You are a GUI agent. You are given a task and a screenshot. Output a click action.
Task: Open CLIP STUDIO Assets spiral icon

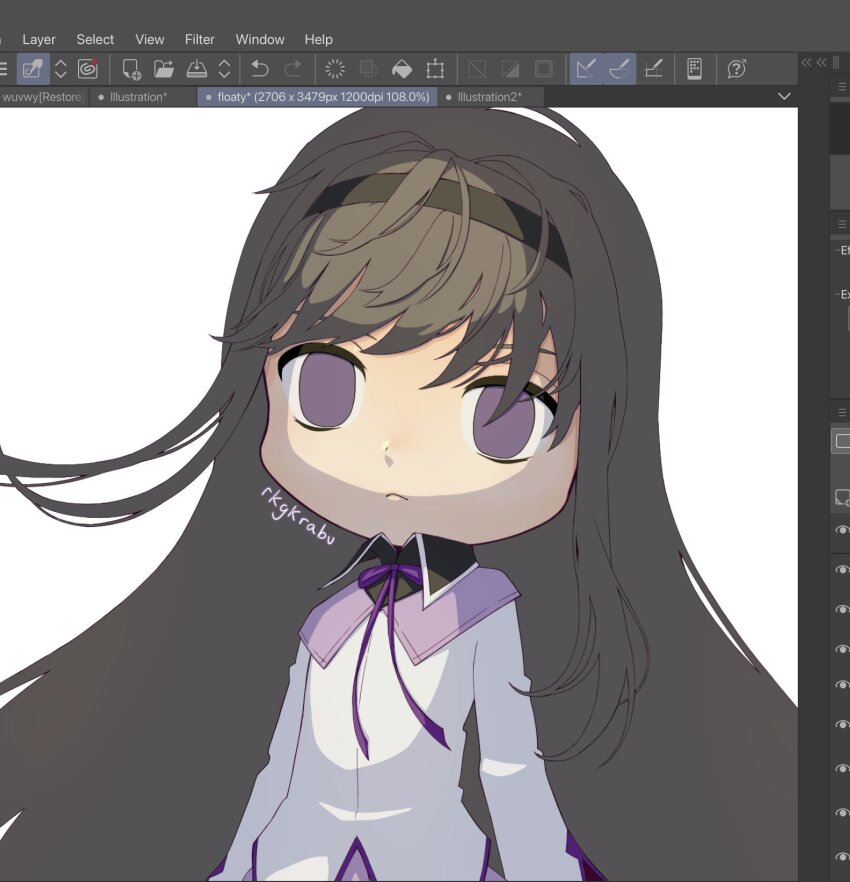point(88,69)
